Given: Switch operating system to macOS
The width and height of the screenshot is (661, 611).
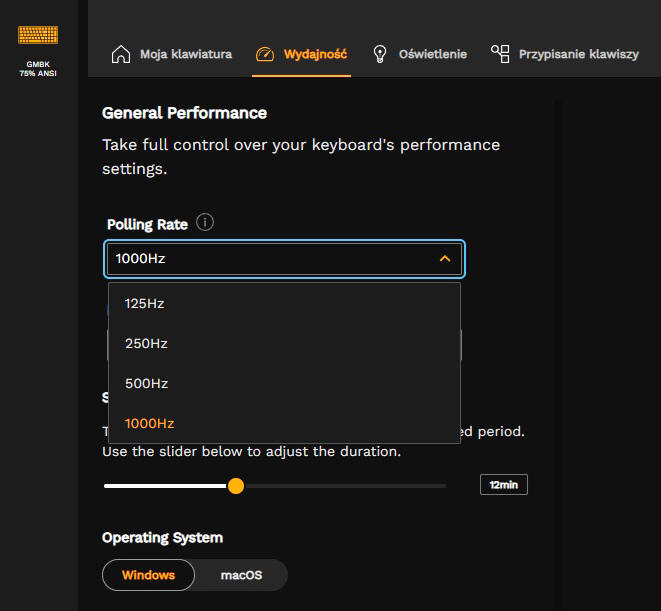Looking at the screenshot, I should pyautogui.click(x=241, y=575).
